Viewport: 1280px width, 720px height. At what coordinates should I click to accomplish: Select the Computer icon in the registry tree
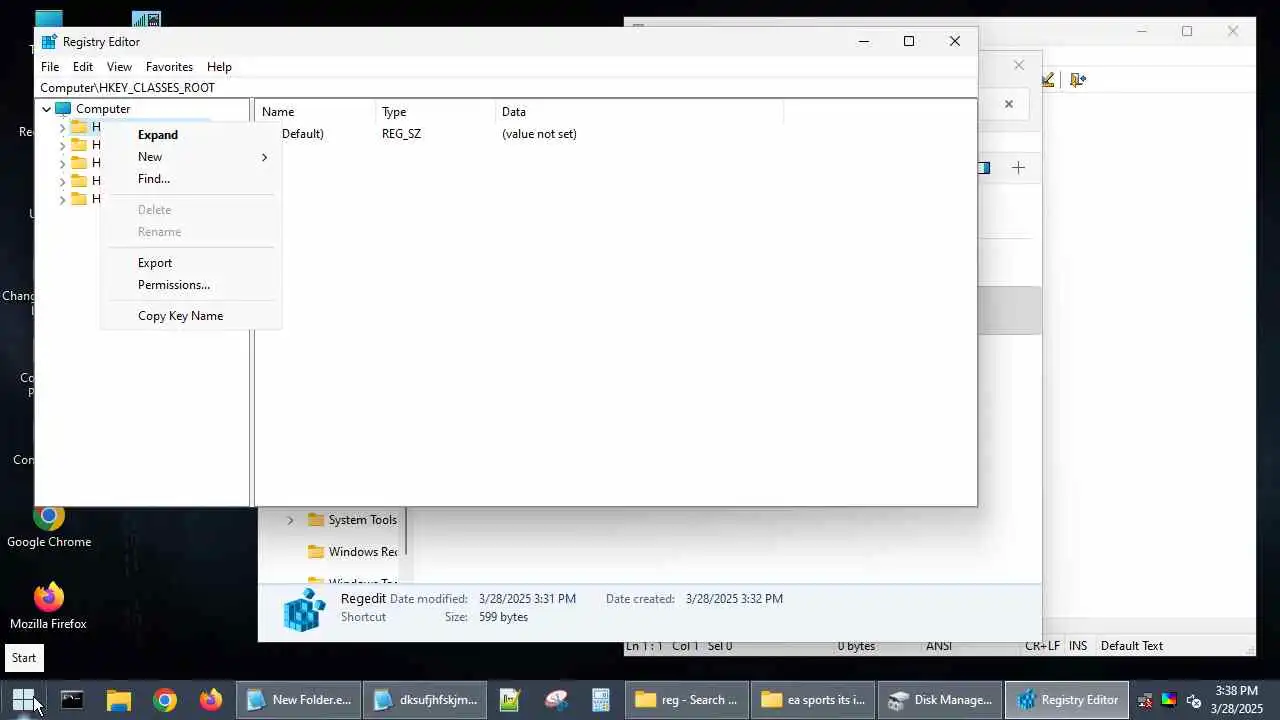(x=63, y=109)
